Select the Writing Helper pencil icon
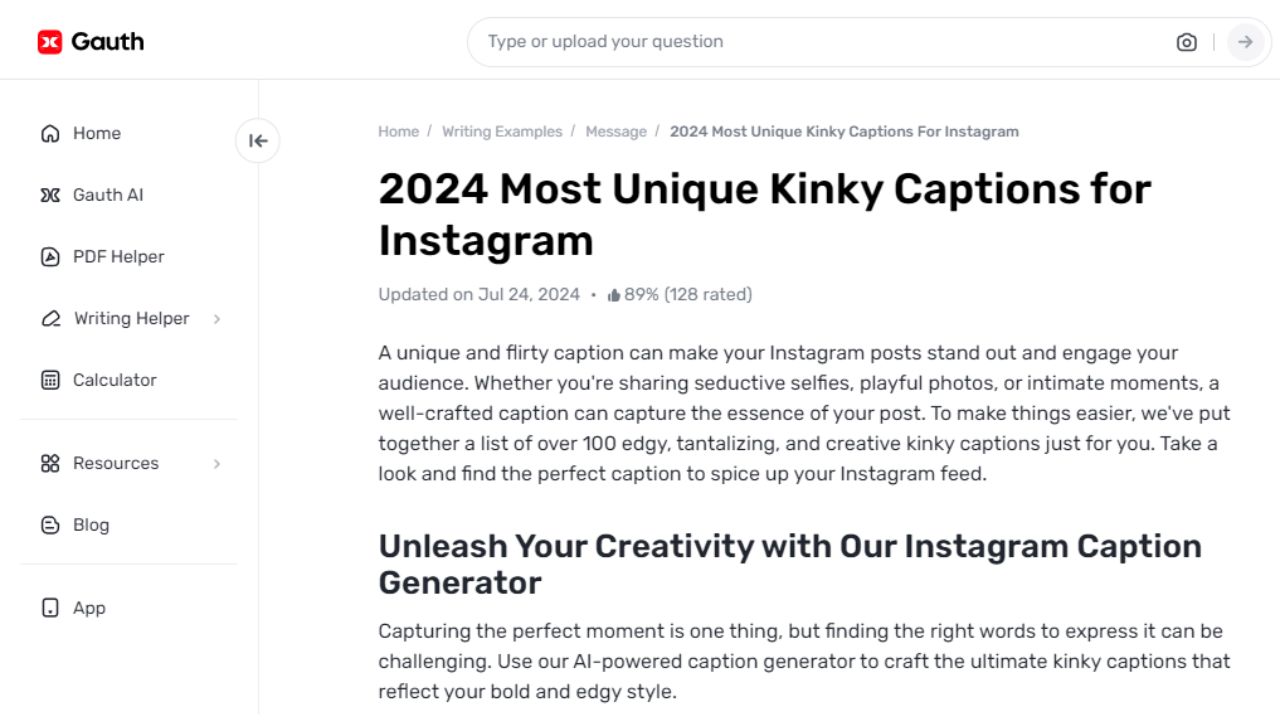The height and width of the screenshot is (720, 1280). pos(49,318)
